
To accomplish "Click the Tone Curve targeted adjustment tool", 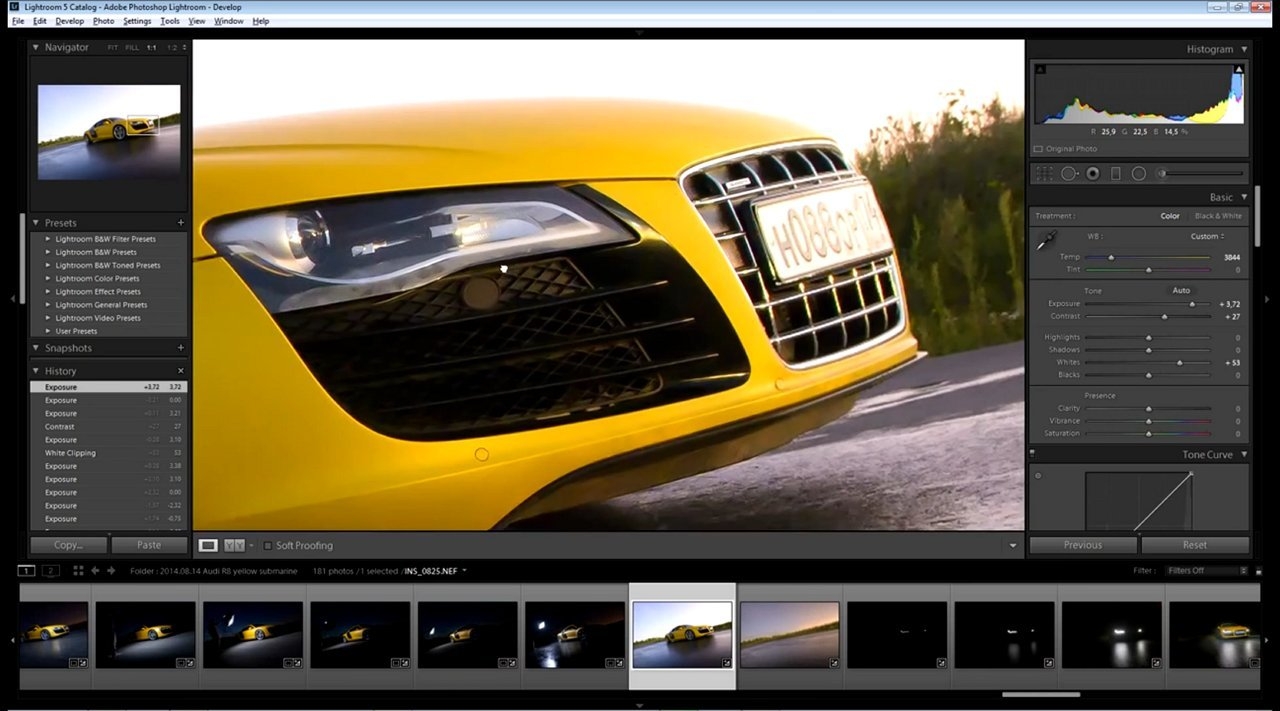I will click(1038, 475).
